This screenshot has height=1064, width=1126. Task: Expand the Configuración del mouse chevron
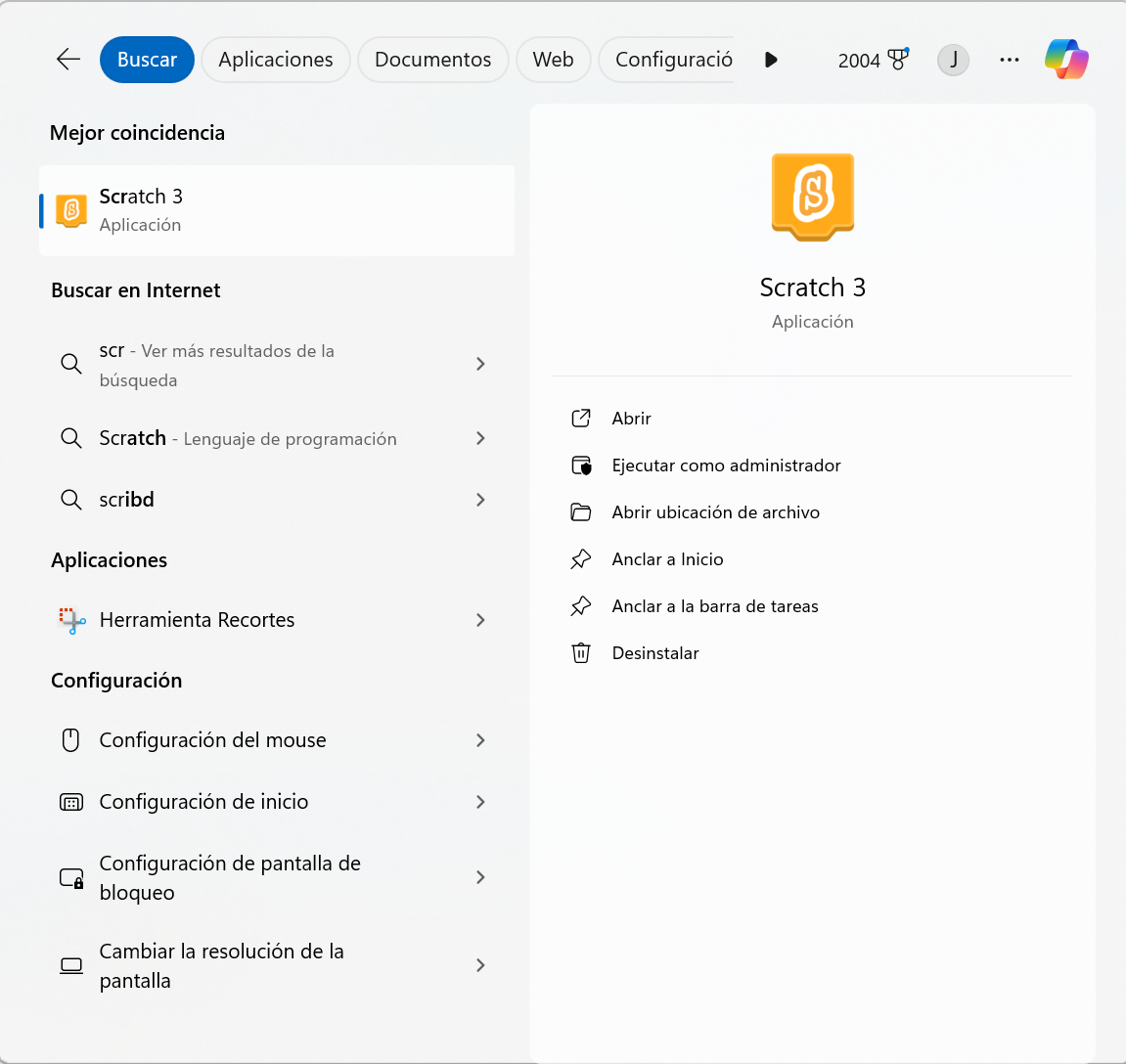click(480, 740)
